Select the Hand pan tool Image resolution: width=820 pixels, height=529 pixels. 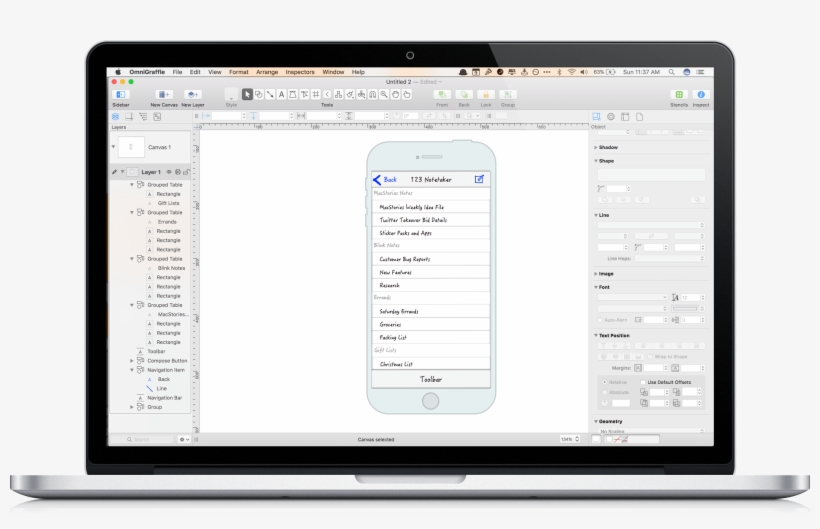396,95
